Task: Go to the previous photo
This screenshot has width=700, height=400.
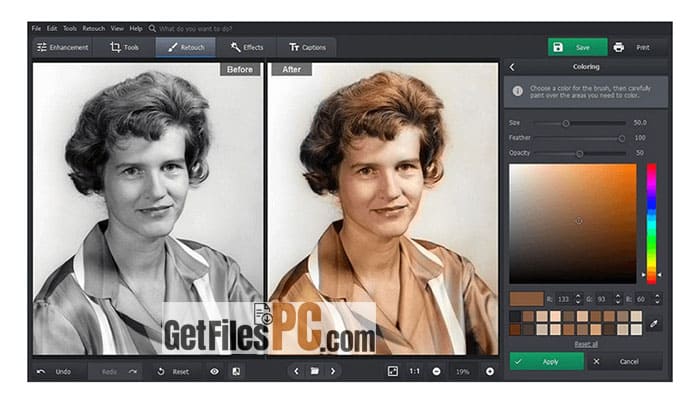Action: tap(296, 371)
